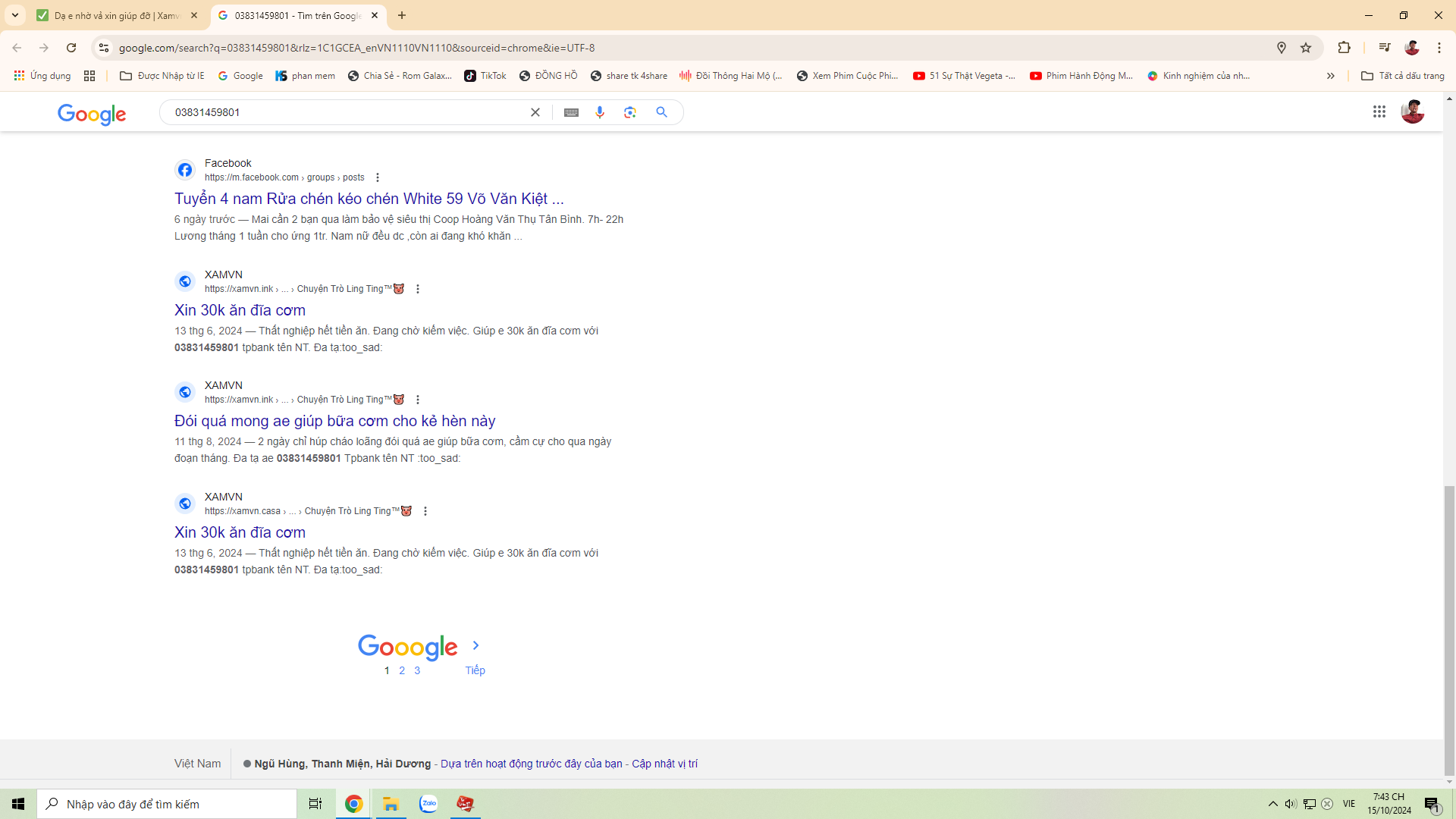Screen dimensions: 1456x819
Task: Open the 'Chia Sẻ - Rom Galax...' bookmark
Action: click(400, 76)
